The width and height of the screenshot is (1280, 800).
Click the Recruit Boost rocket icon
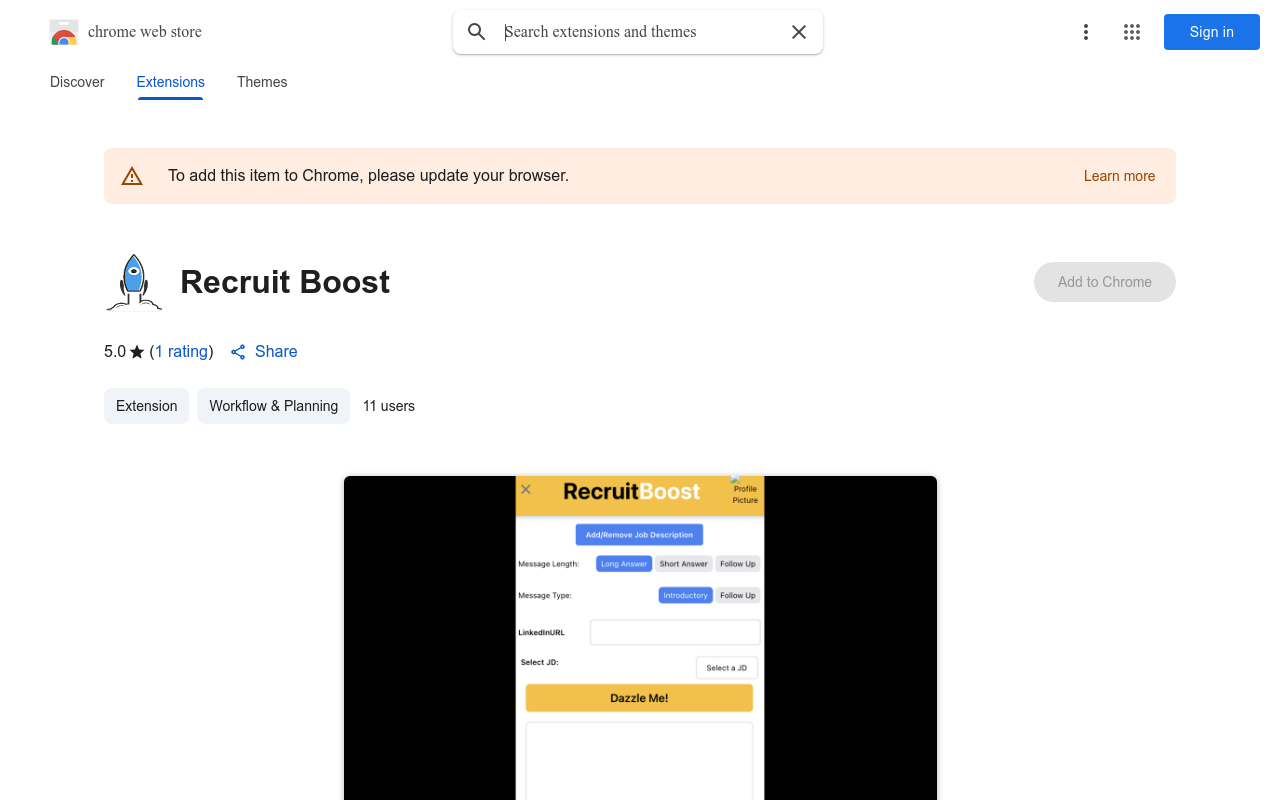pos(134,282)
